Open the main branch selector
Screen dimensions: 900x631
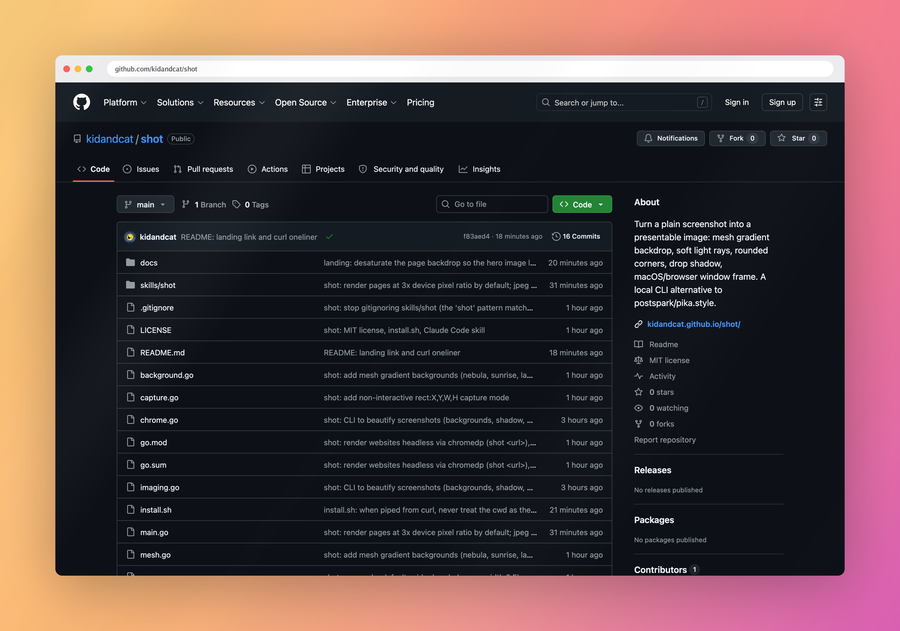point(145,204)
